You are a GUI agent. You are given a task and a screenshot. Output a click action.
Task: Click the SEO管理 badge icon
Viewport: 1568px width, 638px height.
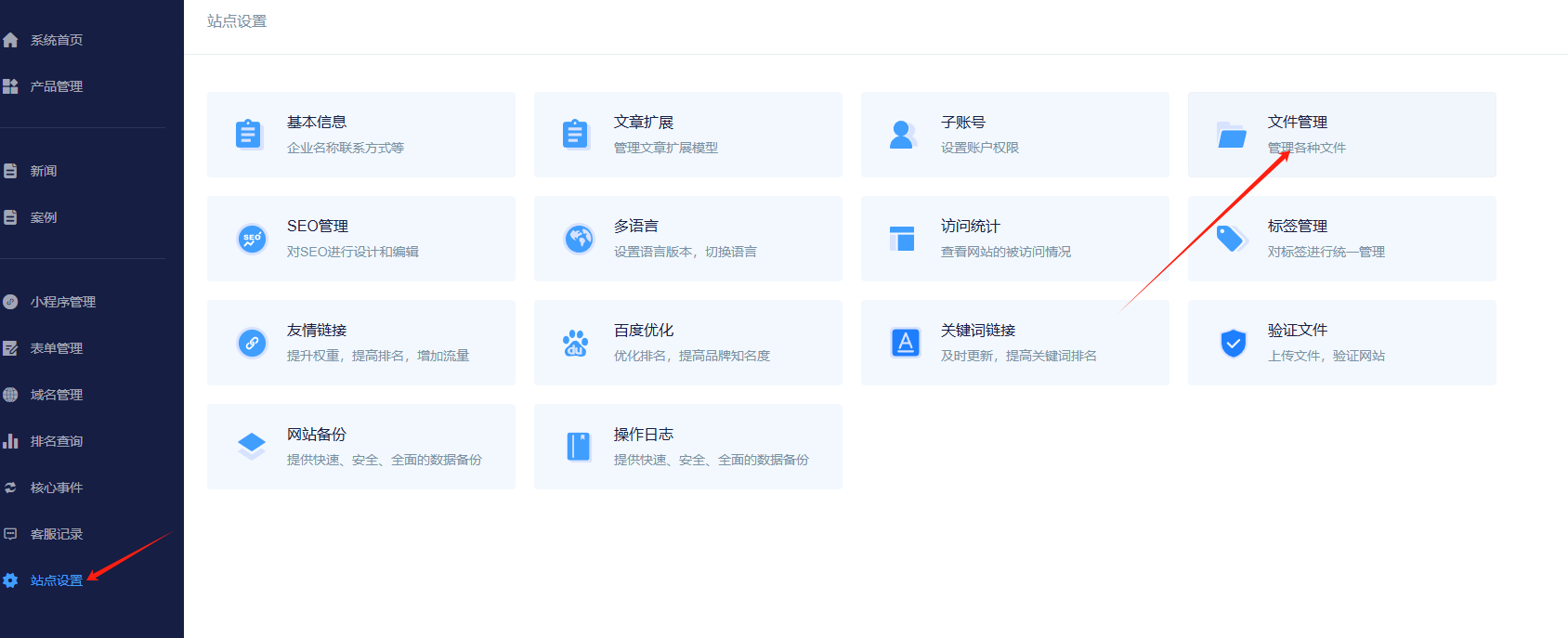point(252,239)
